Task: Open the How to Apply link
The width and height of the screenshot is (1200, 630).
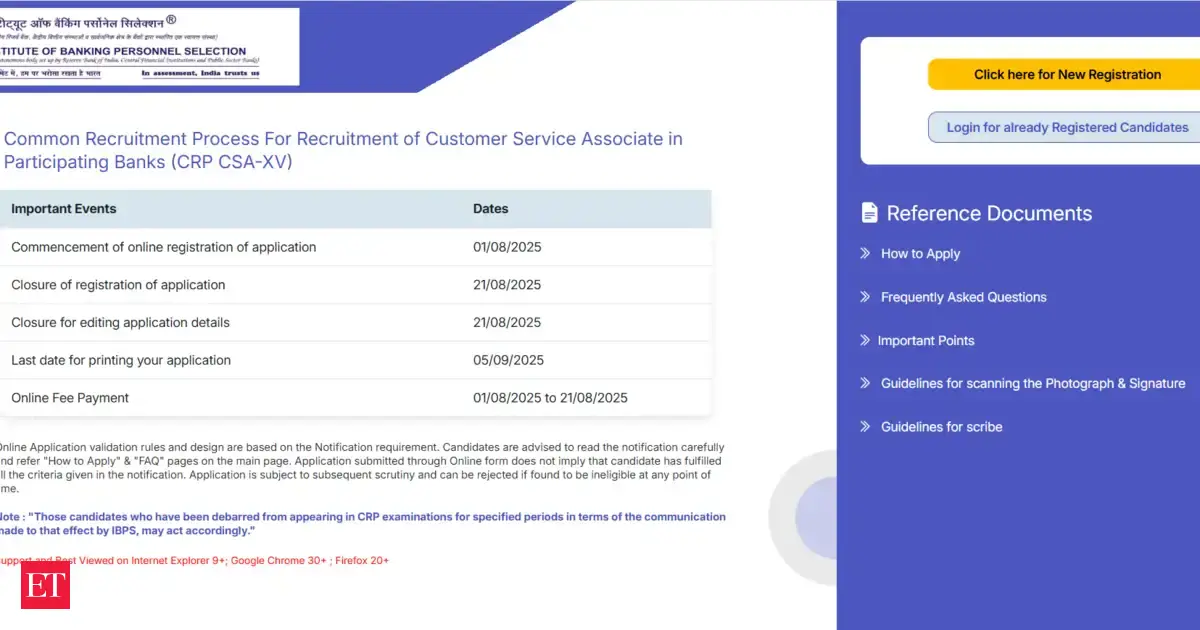Action: [920, 254]
